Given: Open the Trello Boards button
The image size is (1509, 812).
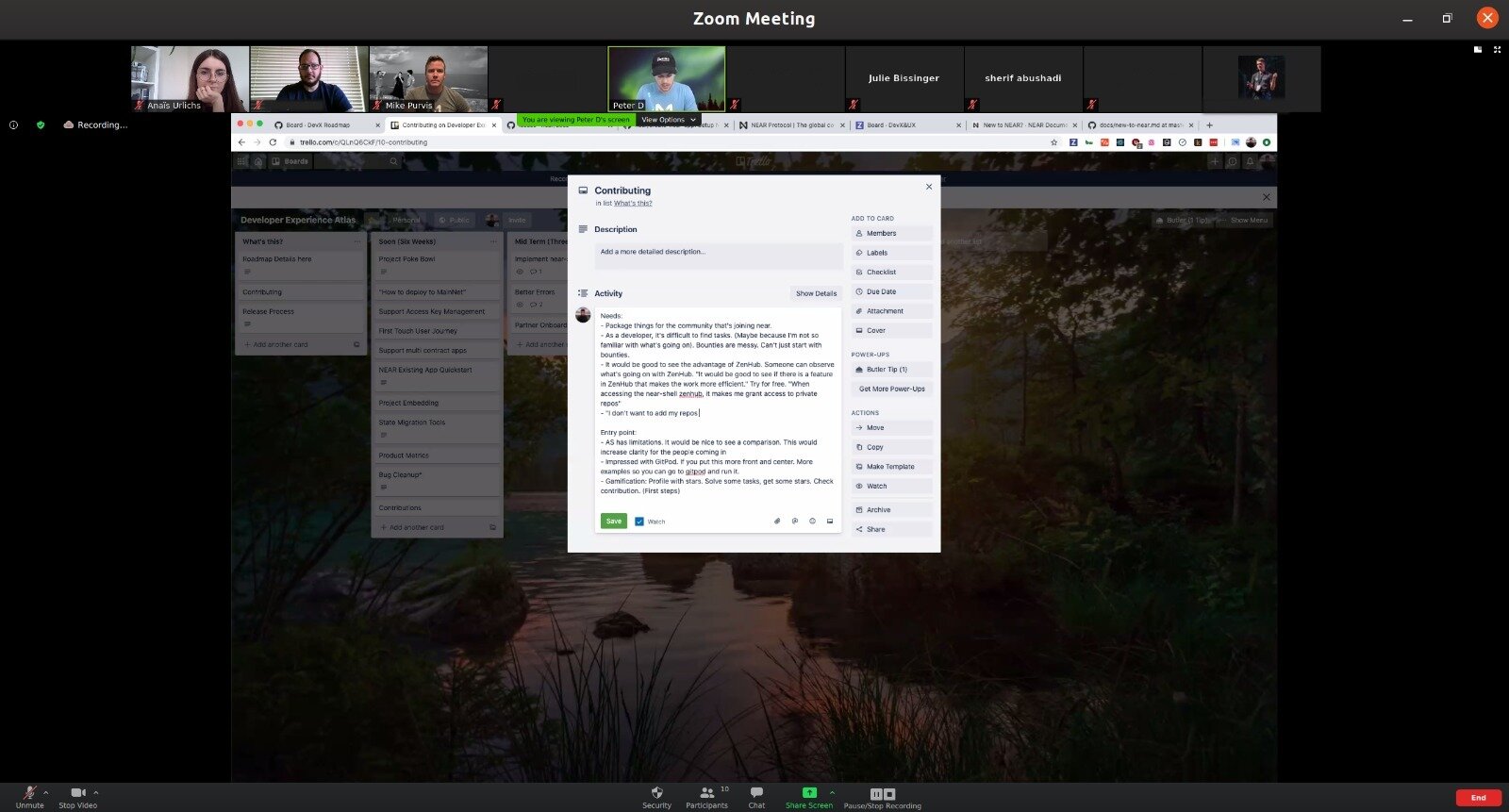Looking at the screenshot, I should [290, 161].
